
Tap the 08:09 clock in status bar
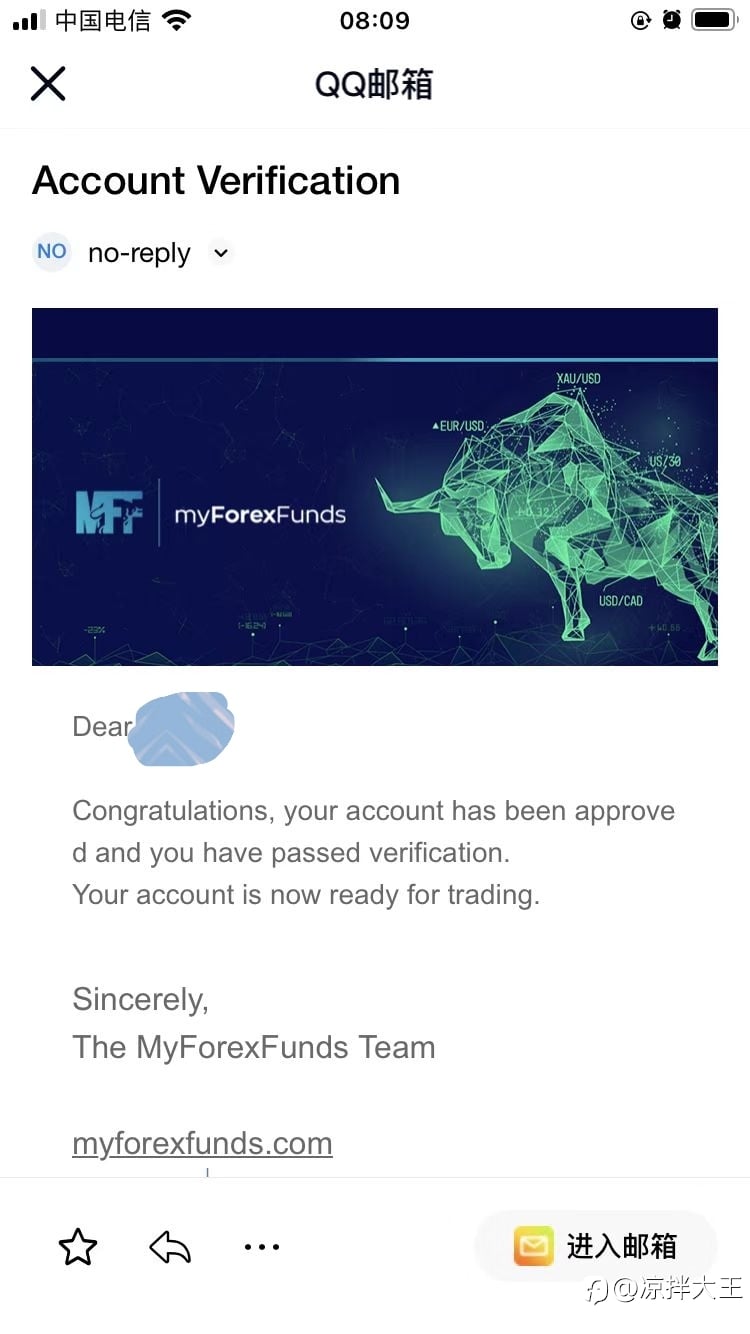(374, 20)
